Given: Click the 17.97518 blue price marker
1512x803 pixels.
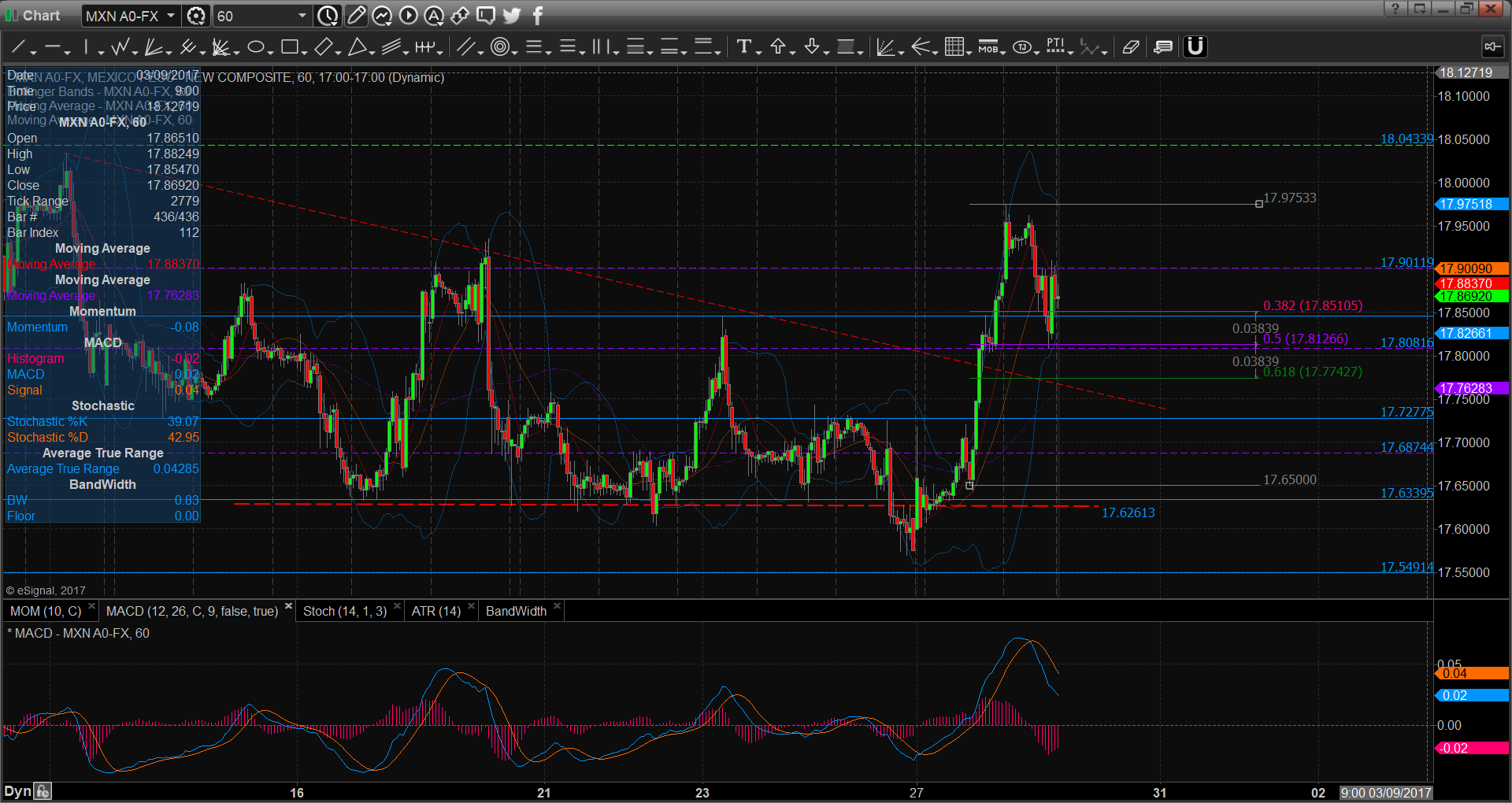Looking at the screenshot, I should (1472, 204).
